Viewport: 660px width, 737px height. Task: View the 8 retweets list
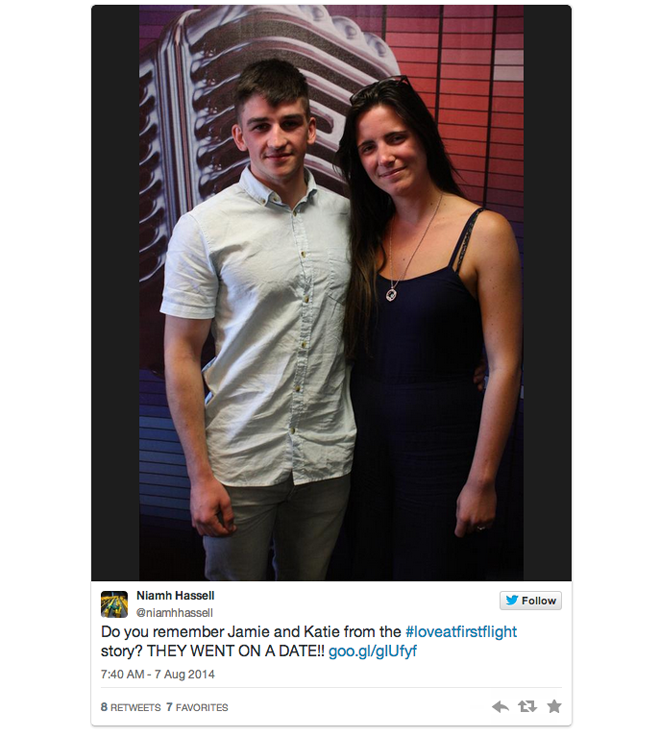click(x=131, y=707)
